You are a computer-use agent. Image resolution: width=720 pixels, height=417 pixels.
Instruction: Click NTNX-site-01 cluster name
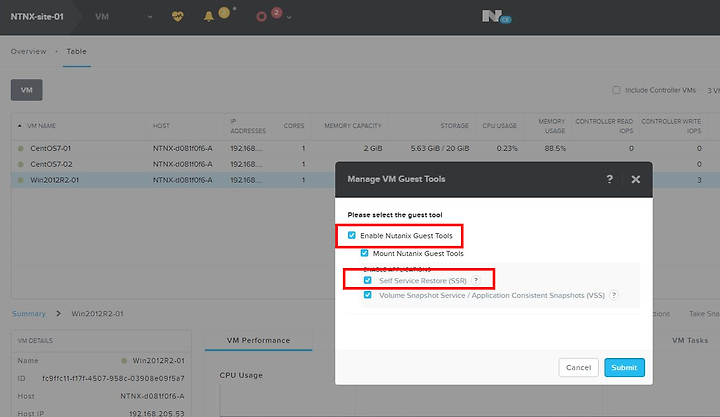click(37, 17)
